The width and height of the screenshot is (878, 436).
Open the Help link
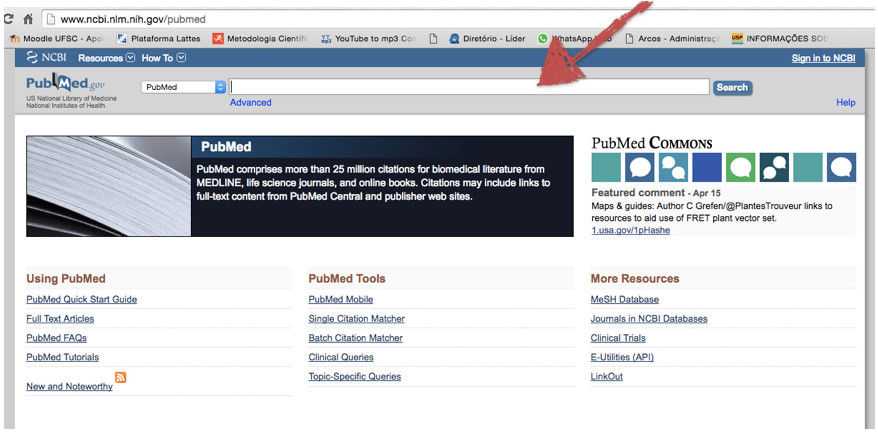846,102
